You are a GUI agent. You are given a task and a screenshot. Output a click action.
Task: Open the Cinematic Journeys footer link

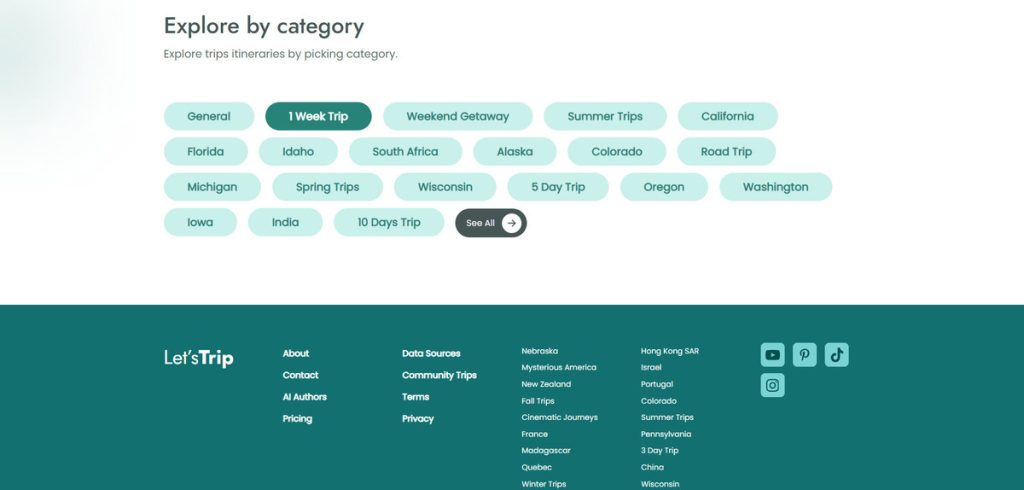pyautogui.click(x=559, y=418)
